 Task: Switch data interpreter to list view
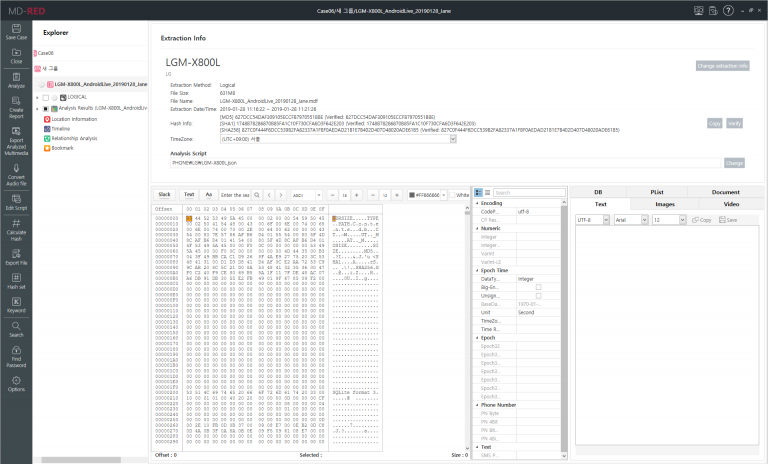click(x=487, y=193)
